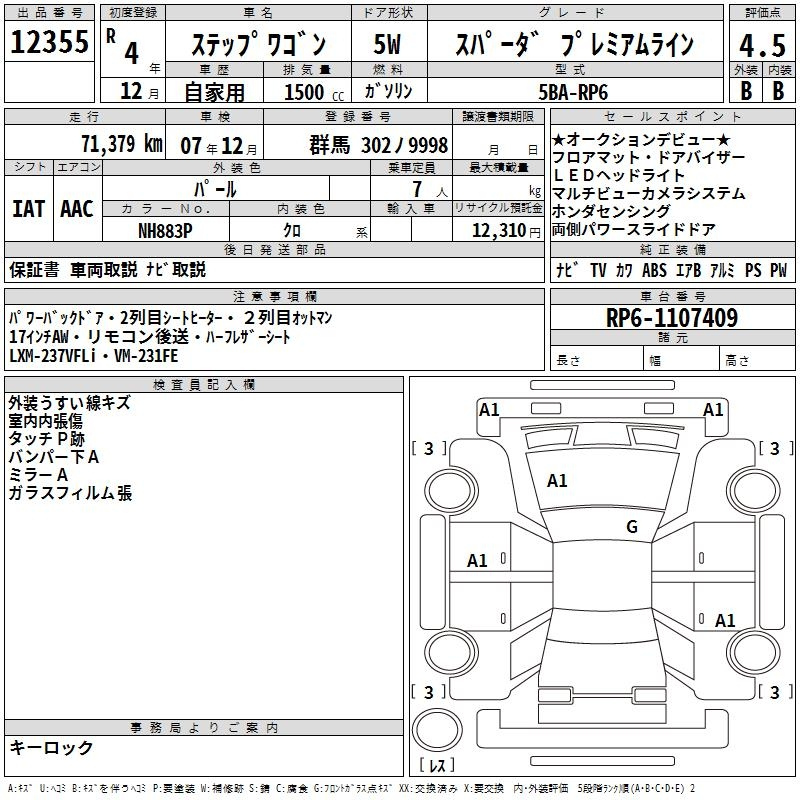
Task: Click the lot number 12355
Action: click(49, 42)
